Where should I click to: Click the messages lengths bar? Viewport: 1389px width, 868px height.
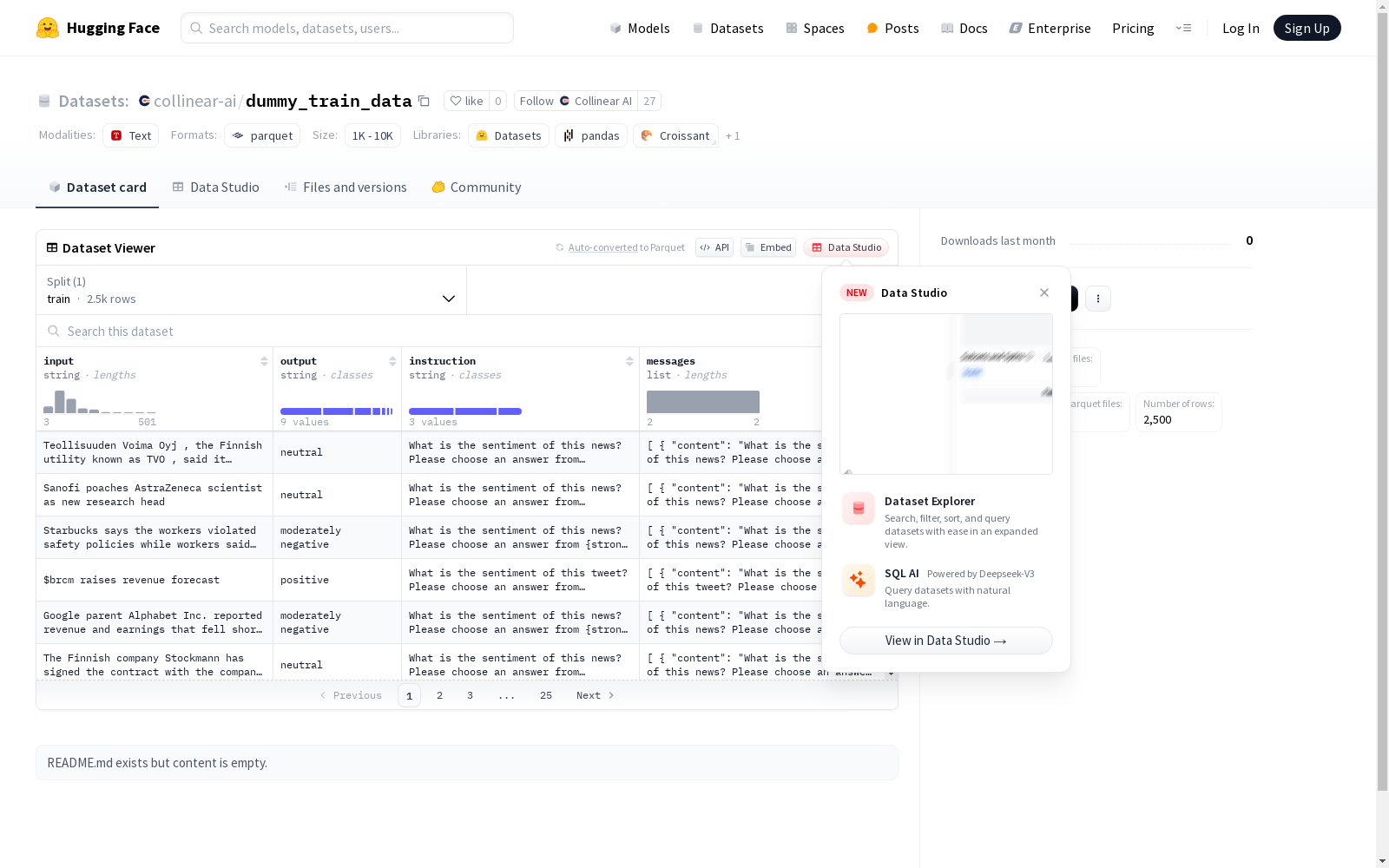703,402
